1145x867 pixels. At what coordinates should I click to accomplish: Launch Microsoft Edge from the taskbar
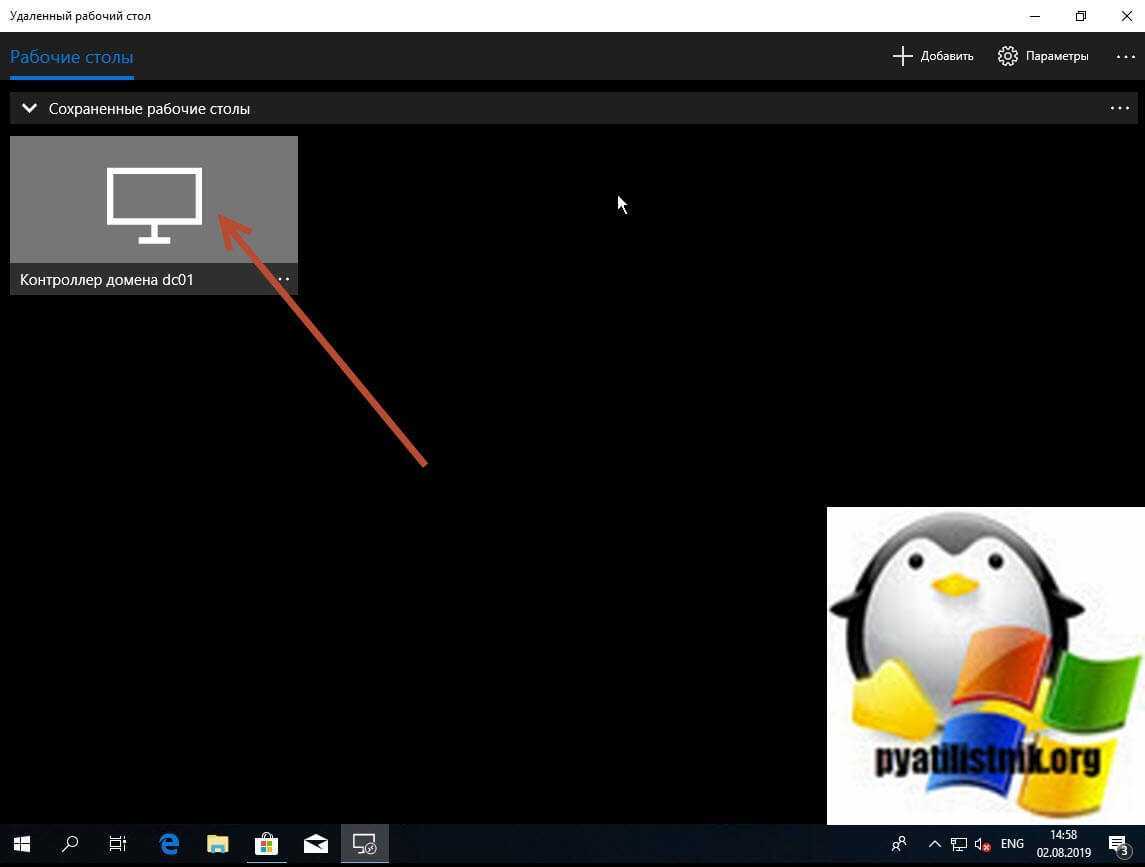[169, 845]
